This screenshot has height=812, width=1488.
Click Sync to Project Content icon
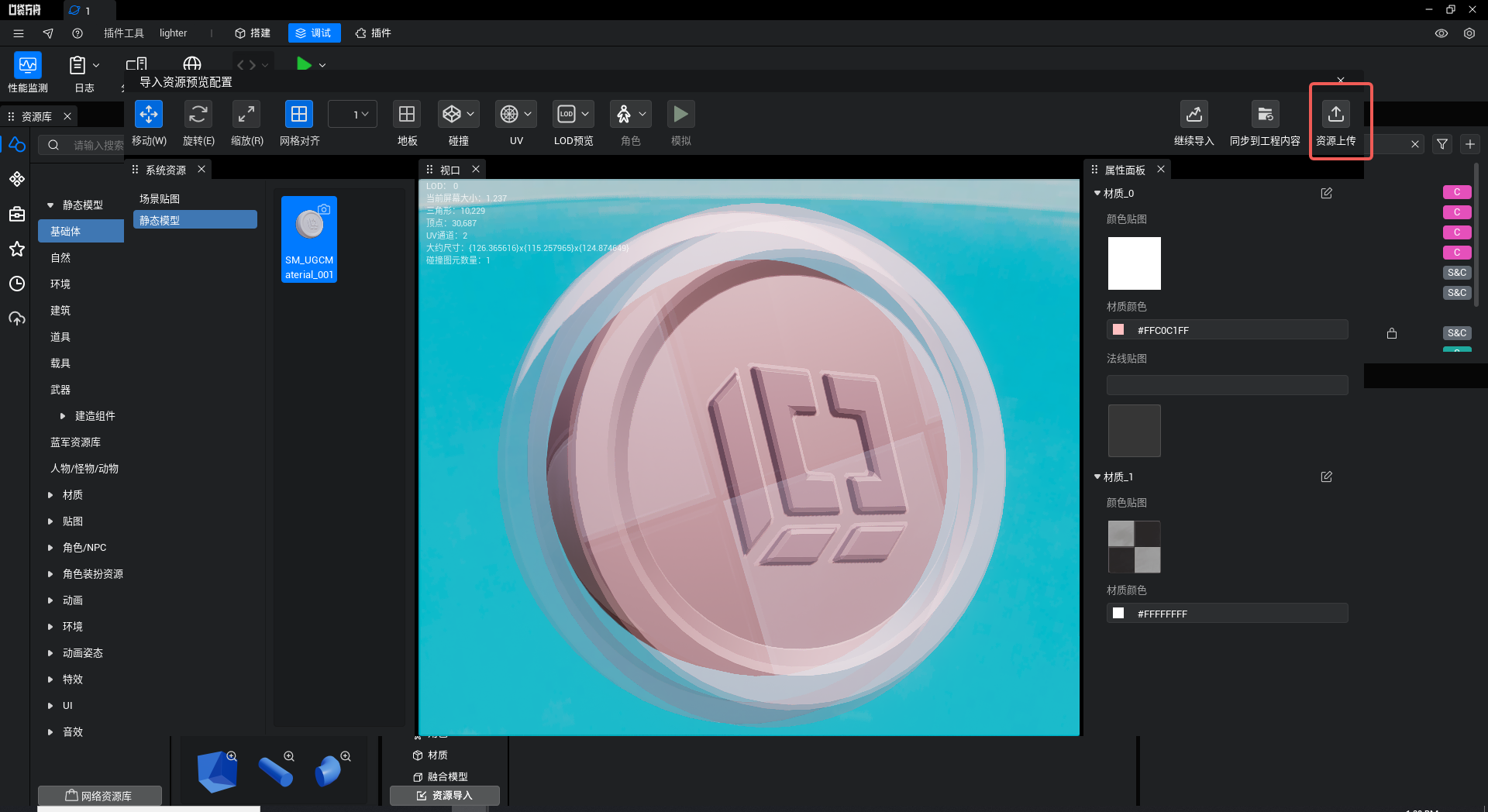click(1265, 115)
